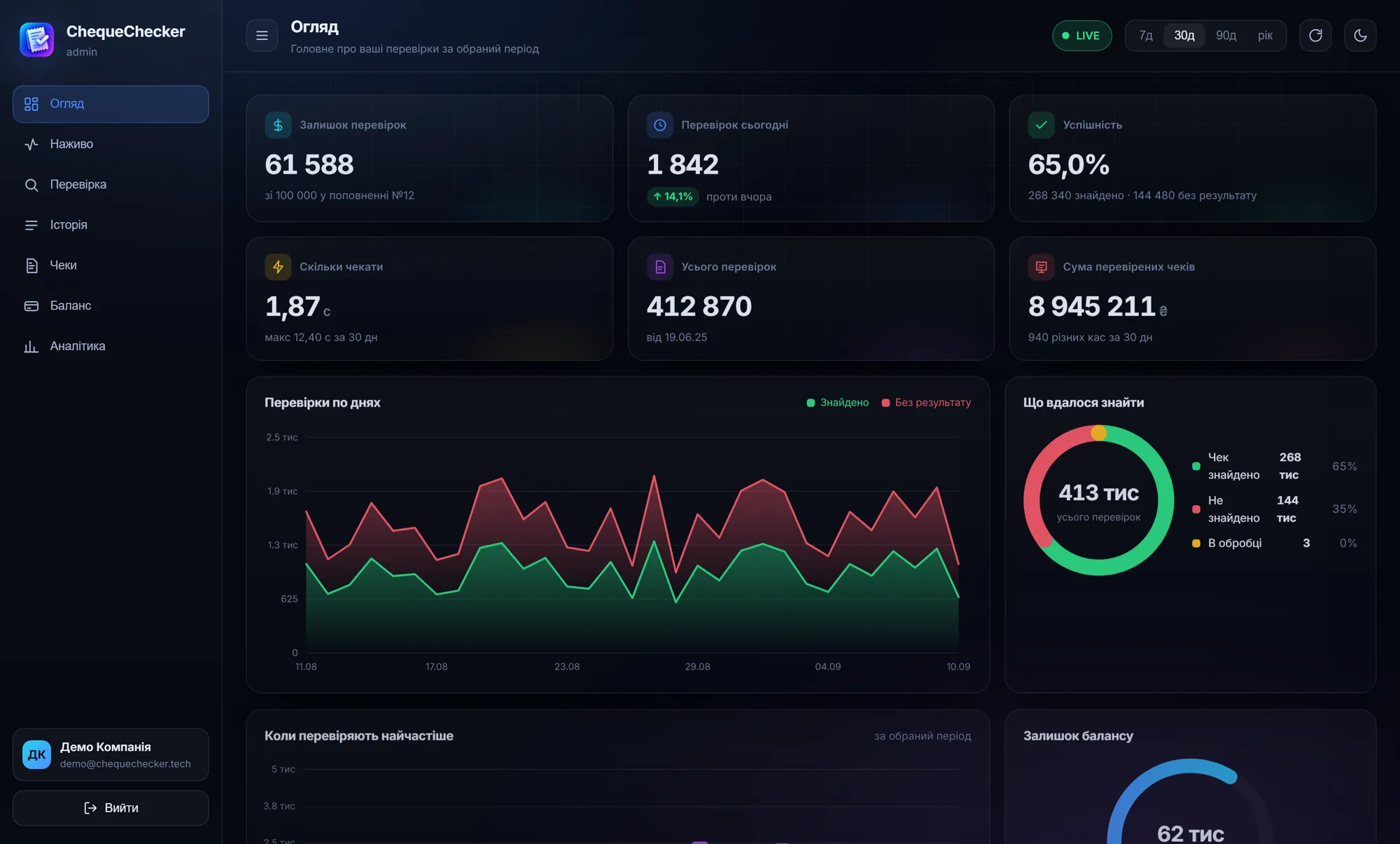The width and height of the screenshot is (1400, 844).
Task: Click the 14,1% growth badge
Action: pos(673,197)
